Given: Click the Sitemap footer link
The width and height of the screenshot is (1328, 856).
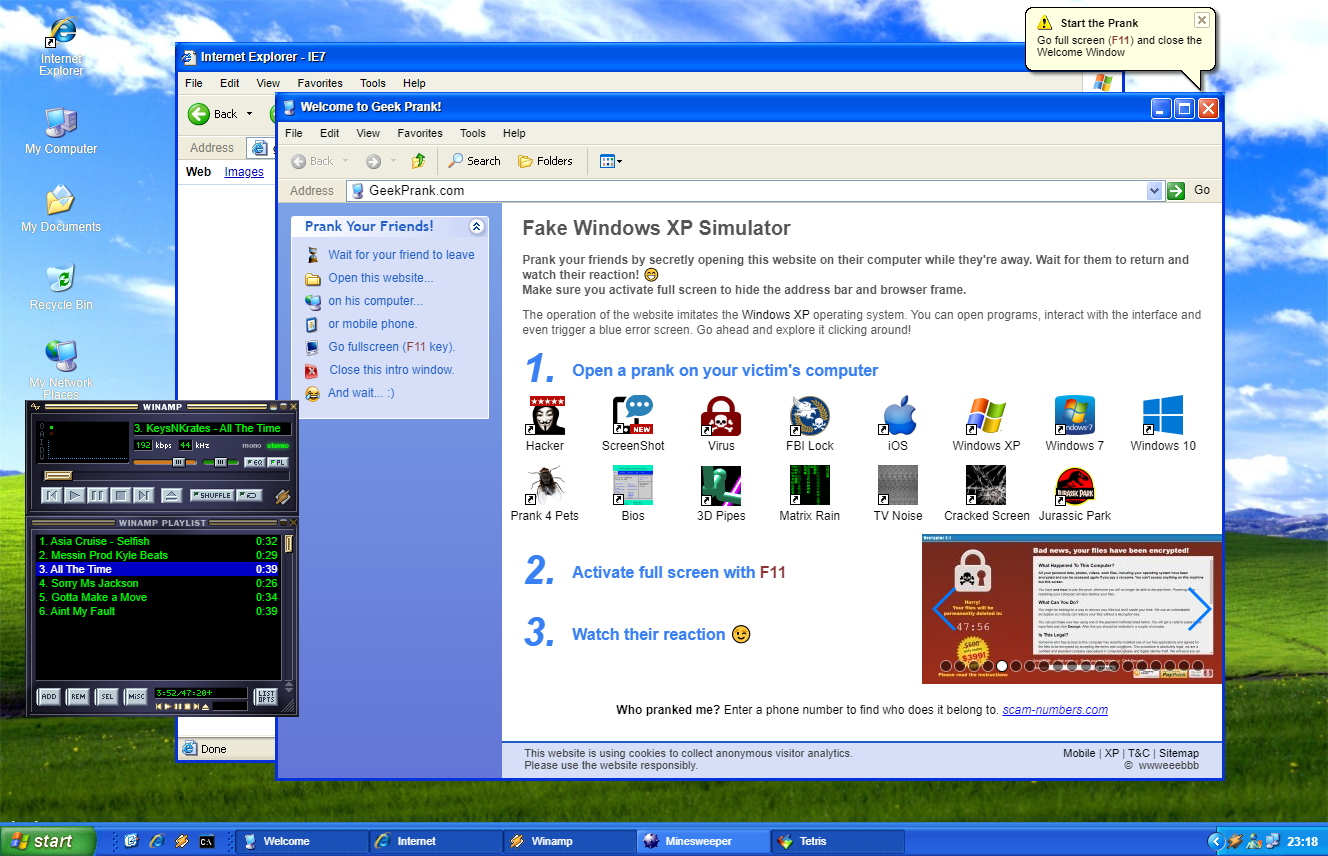Looking at the screenshot, I should 1179,753.
